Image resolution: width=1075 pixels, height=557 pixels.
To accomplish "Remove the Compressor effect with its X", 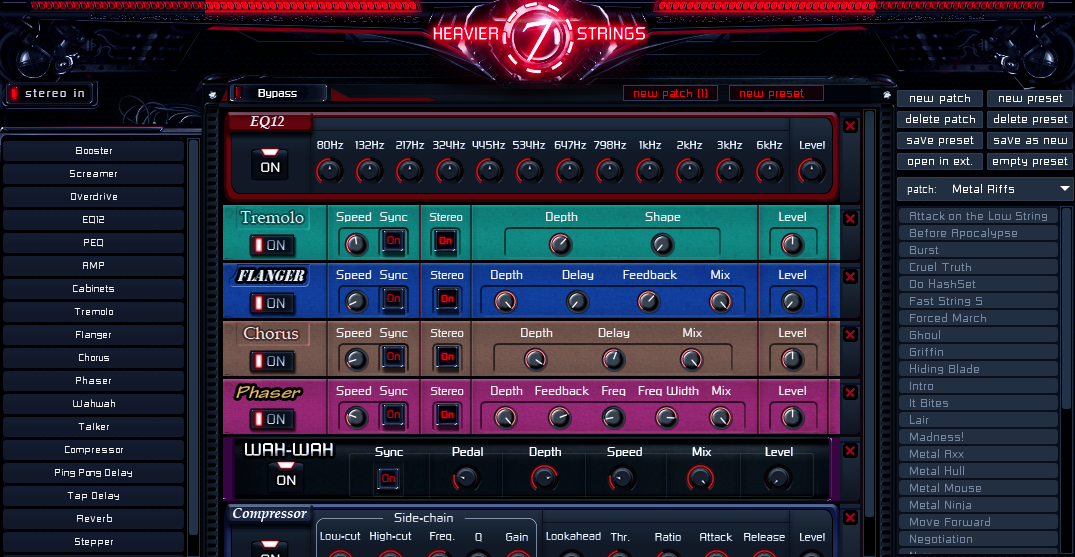I will [850, 518].
